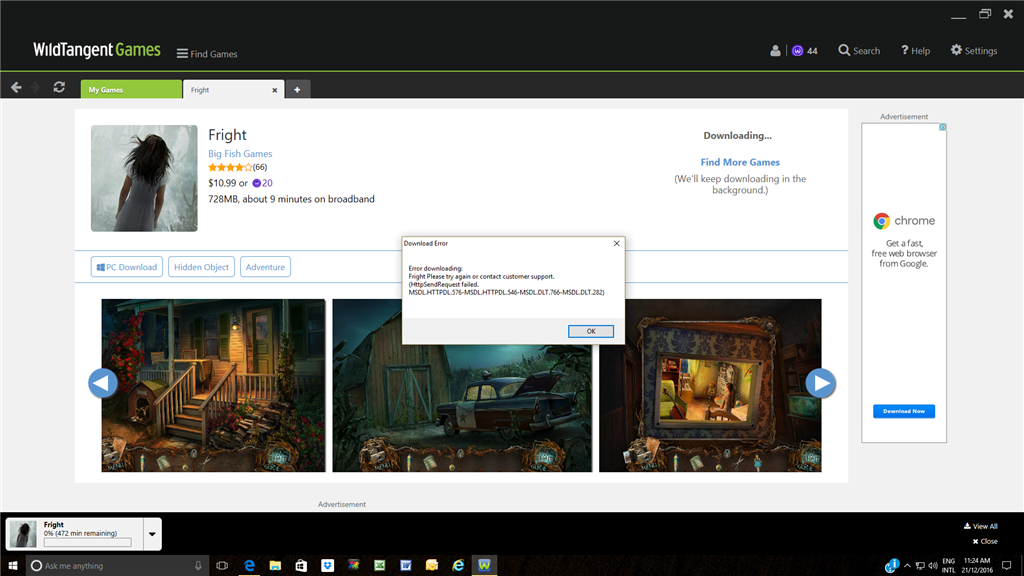Open the Find Games hamburger menu
The image size is (1024, 576).
[x=206, y=54]
